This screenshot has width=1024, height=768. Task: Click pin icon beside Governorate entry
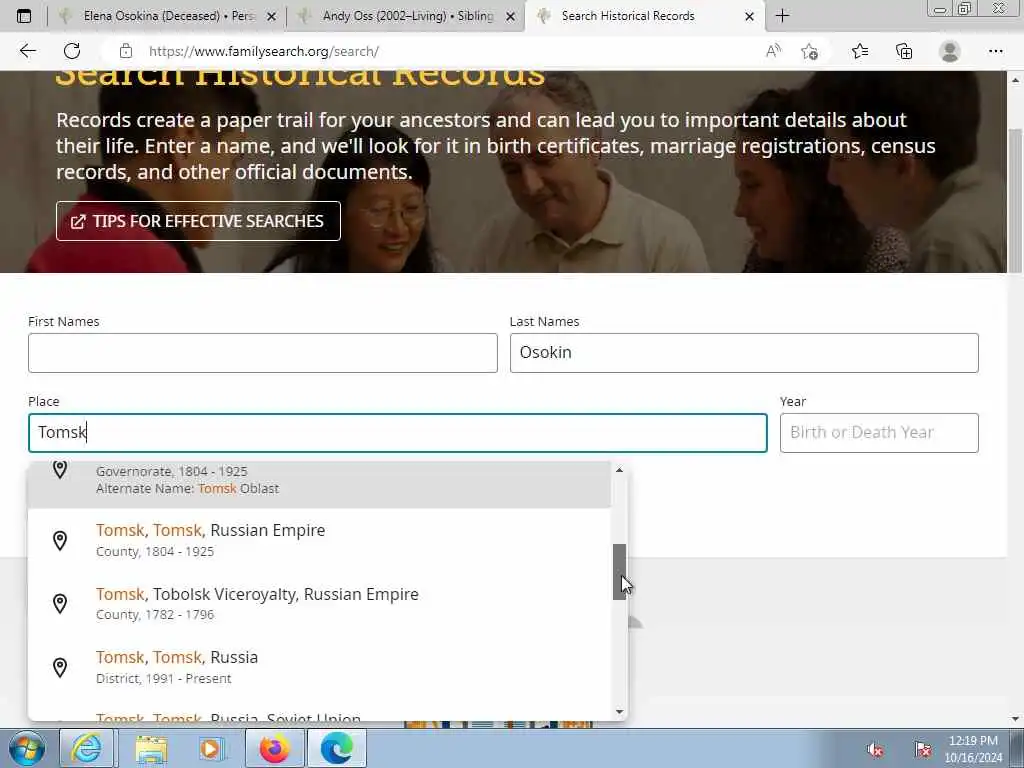pyautogui.click(x=59, y=470)
